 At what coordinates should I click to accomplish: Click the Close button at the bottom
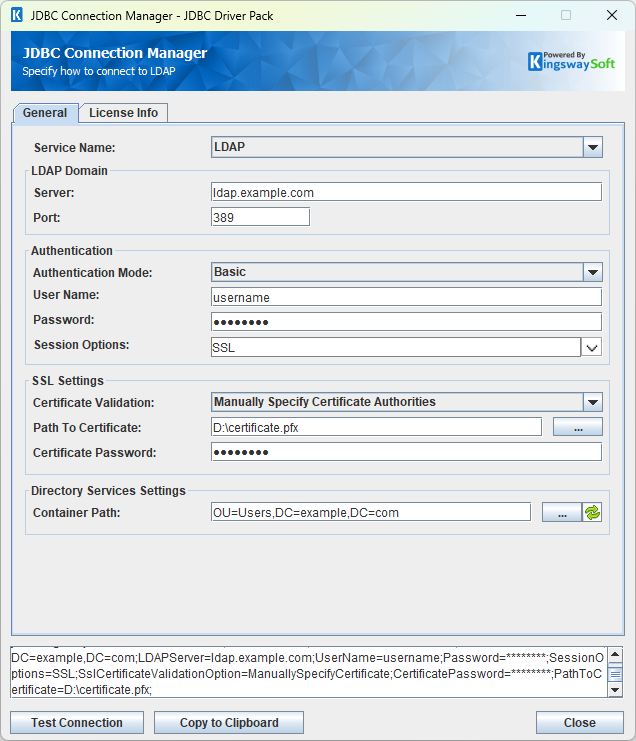tap(579, 722)
